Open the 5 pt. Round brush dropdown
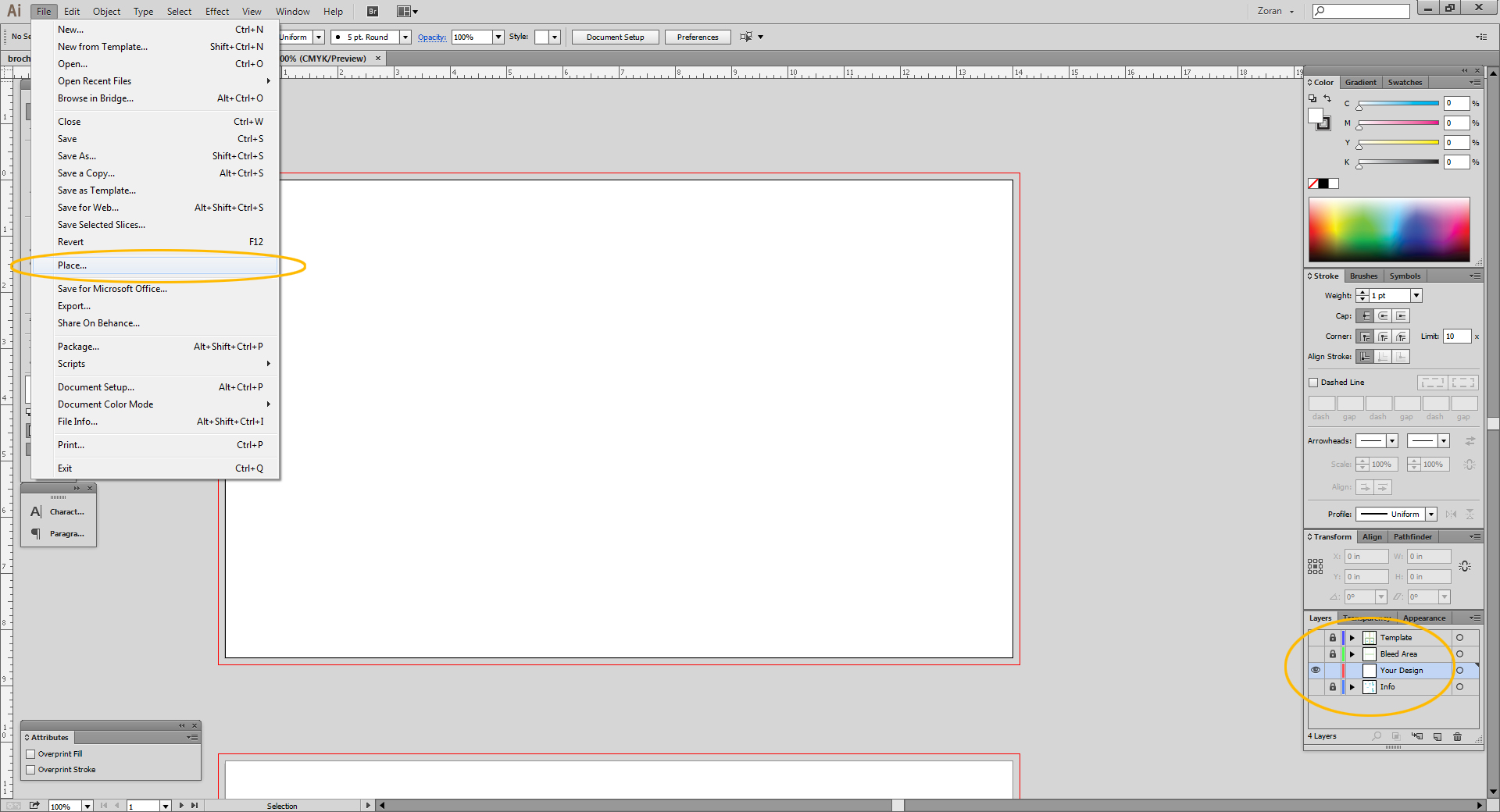Image resolution: width=1500 pixels, height=812 pixels. coord(405,37)
